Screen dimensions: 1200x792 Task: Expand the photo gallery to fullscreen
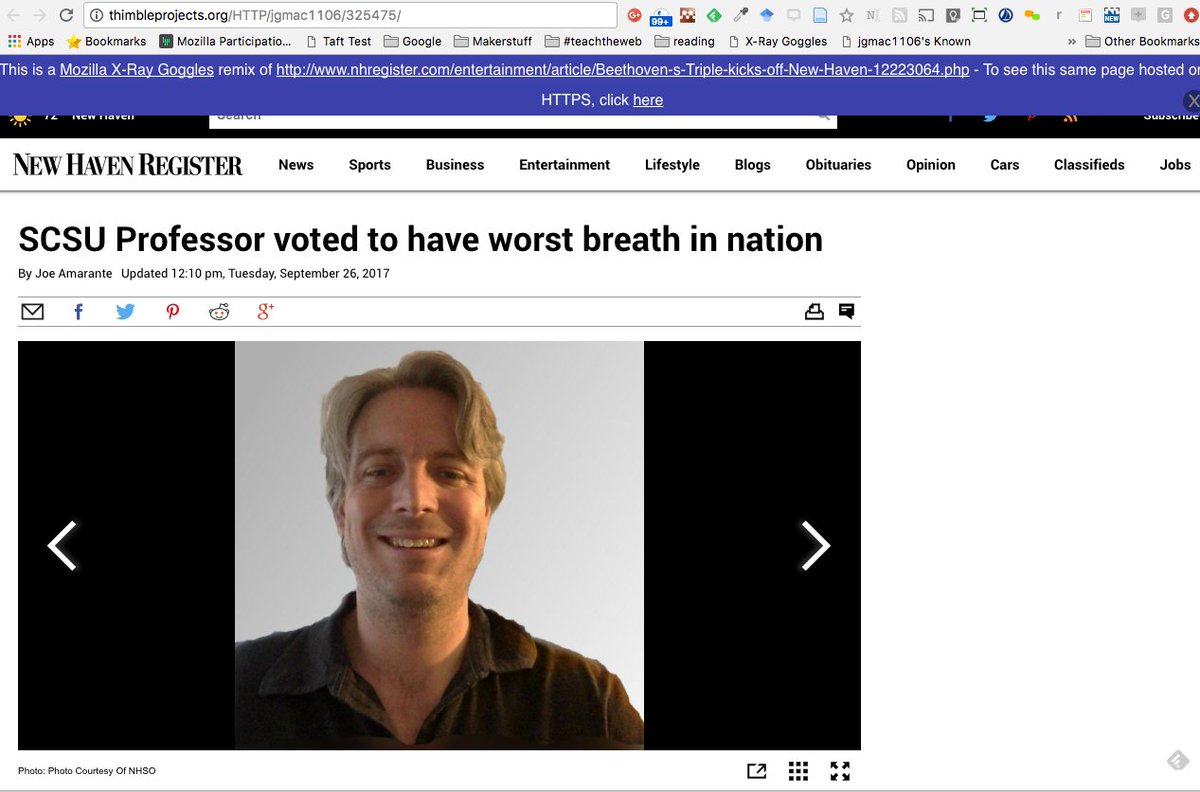840,771
